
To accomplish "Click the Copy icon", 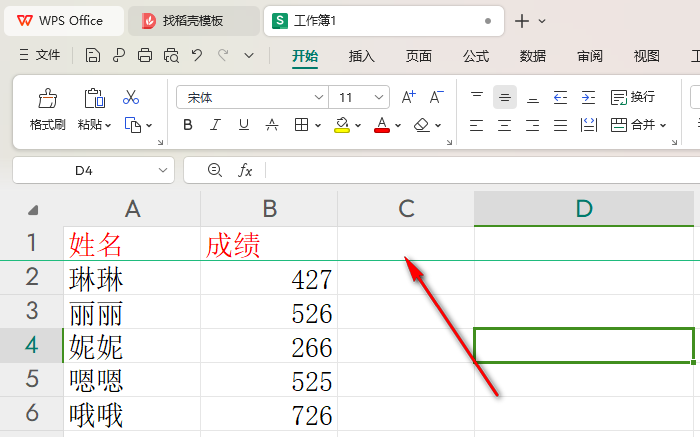I will point(133,125).
